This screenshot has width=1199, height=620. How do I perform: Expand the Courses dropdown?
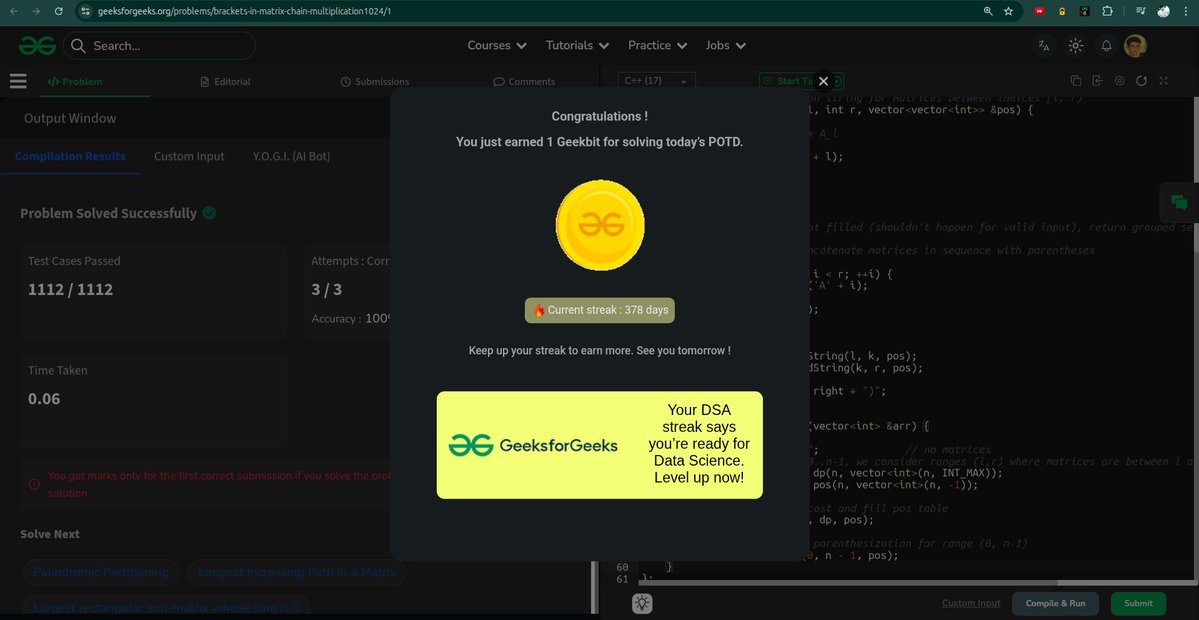coord(496,45)
